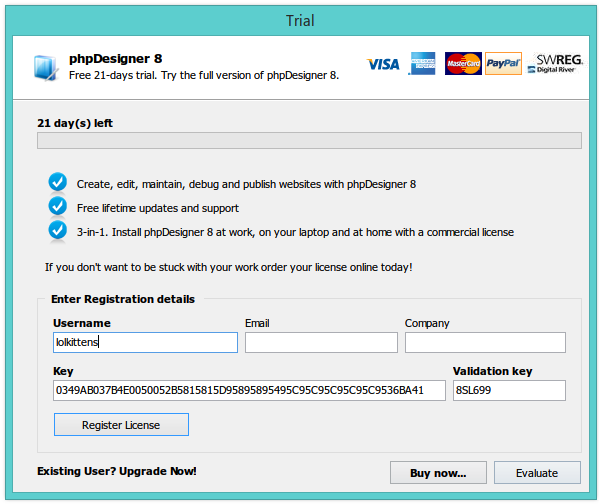The height and width of the screenshot is (504, 599).
Task: Click the checkmark icon beside '3-in-1. Install phpDesigner'
Action: (58, 230)
